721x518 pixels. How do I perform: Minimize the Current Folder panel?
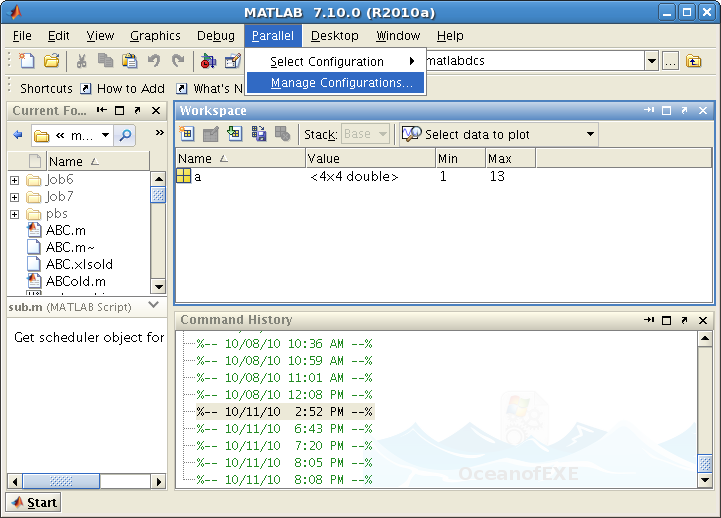pos(102,110)
